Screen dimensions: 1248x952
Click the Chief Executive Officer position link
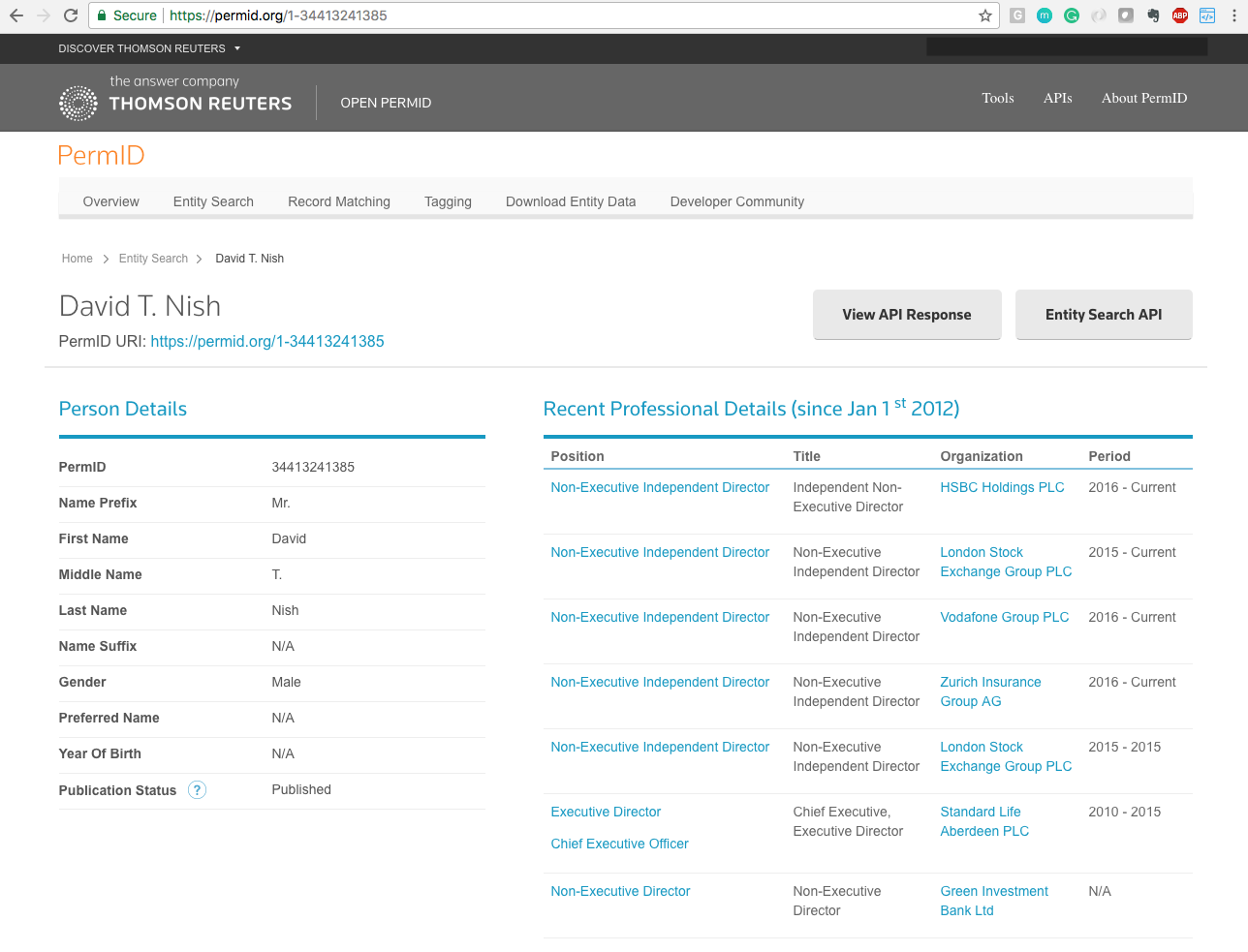[x=619, y=844]
